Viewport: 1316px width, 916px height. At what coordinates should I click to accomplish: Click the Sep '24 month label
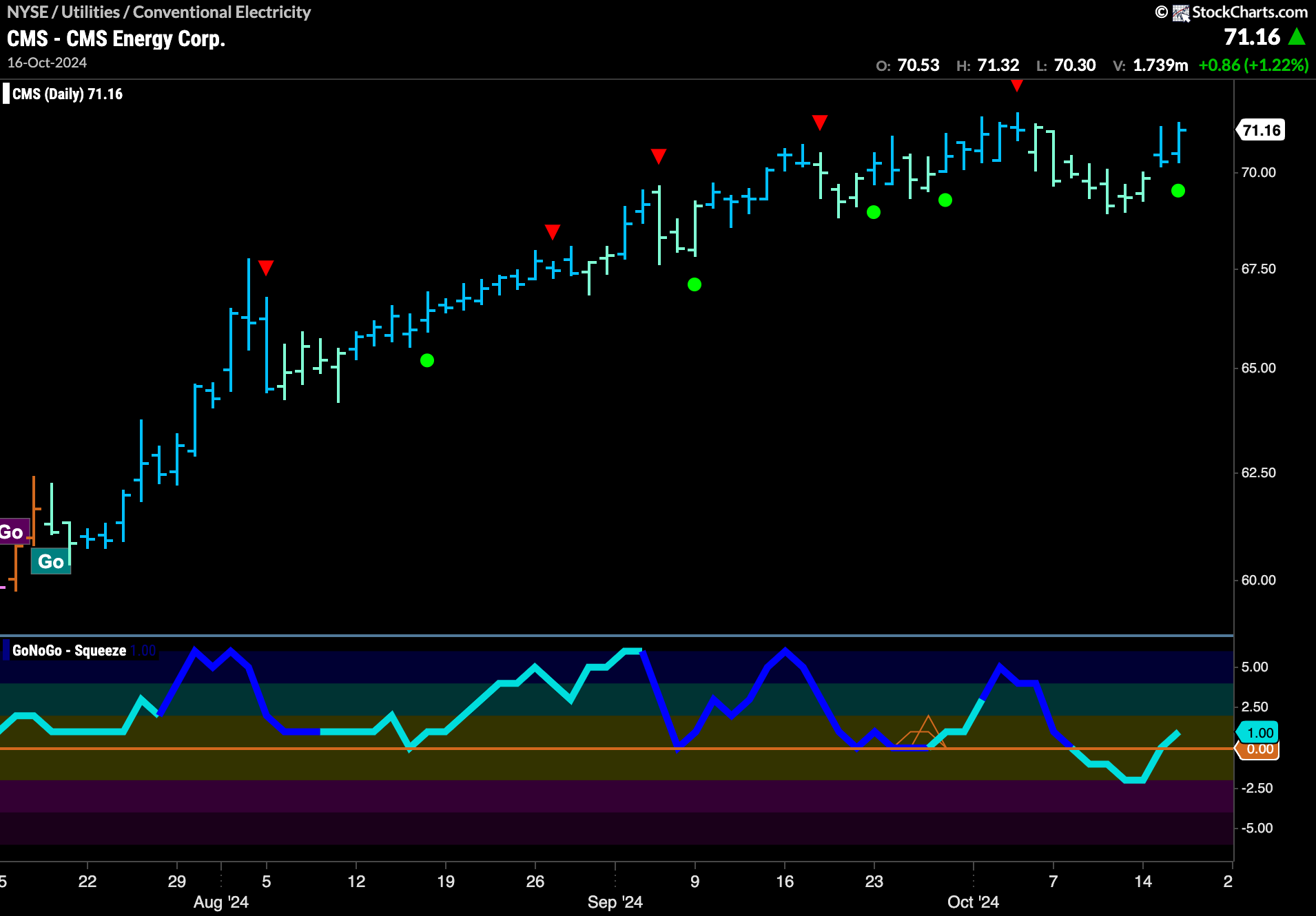[615, 902]
